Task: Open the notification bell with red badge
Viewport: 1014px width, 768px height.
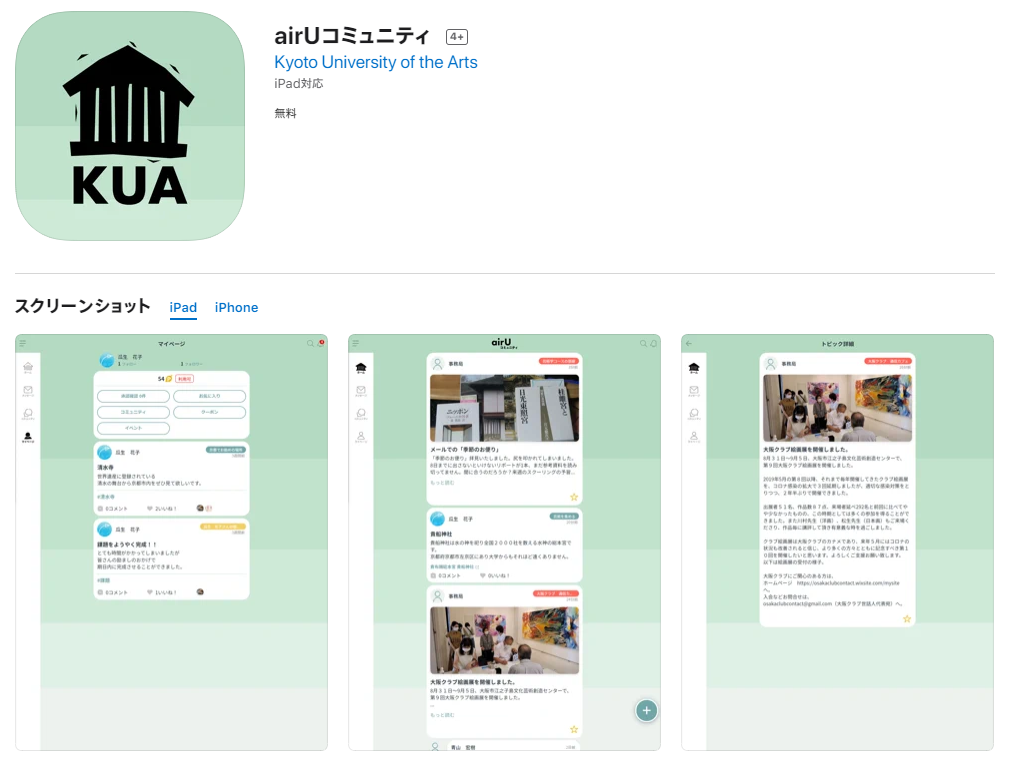Action: point(320,343)
